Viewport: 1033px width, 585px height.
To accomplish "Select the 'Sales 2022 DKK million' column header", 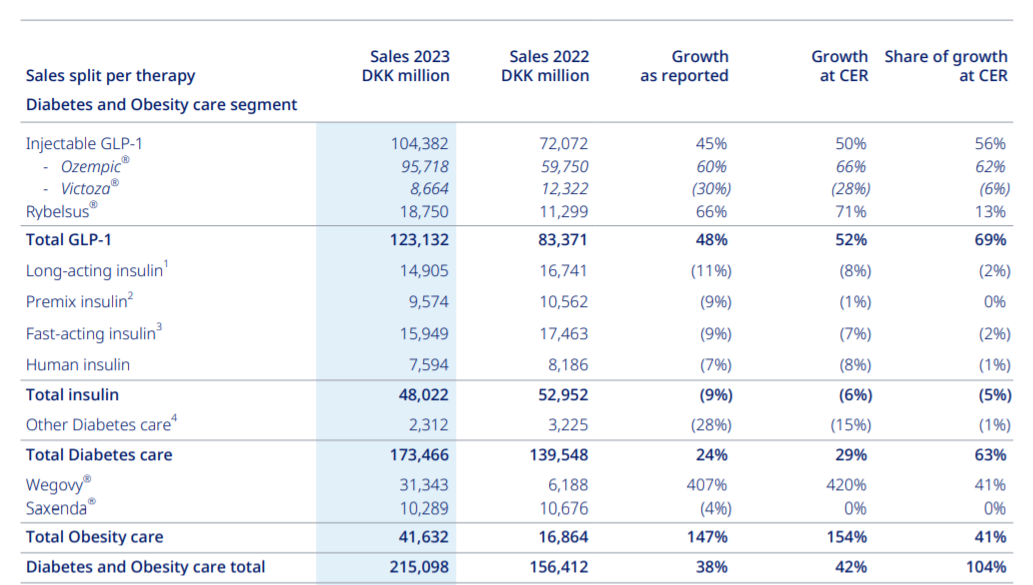I will click(x=545, y=66).
